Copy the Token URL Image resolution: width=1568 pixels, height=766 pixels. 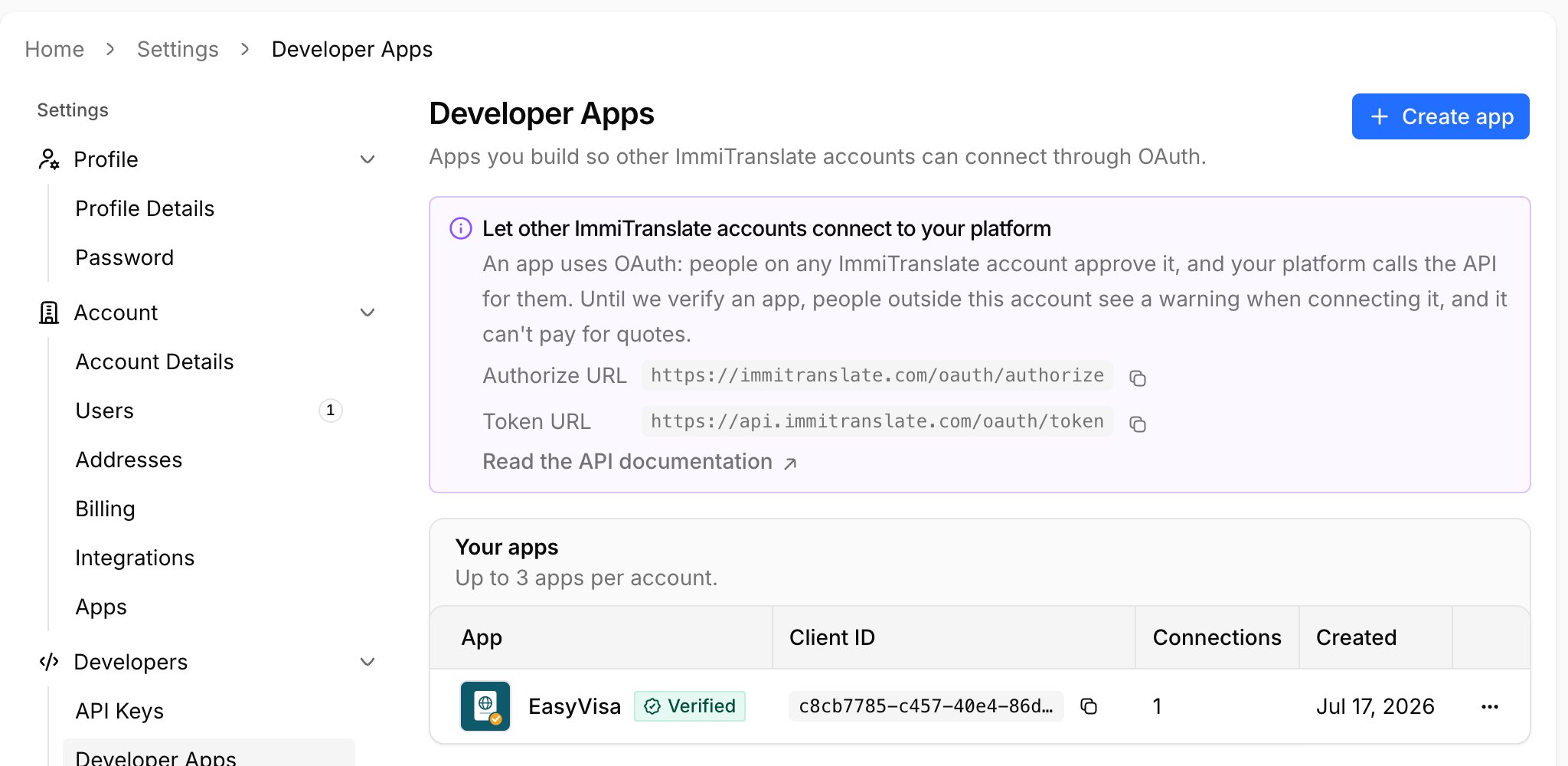(x=1138, y=424)
